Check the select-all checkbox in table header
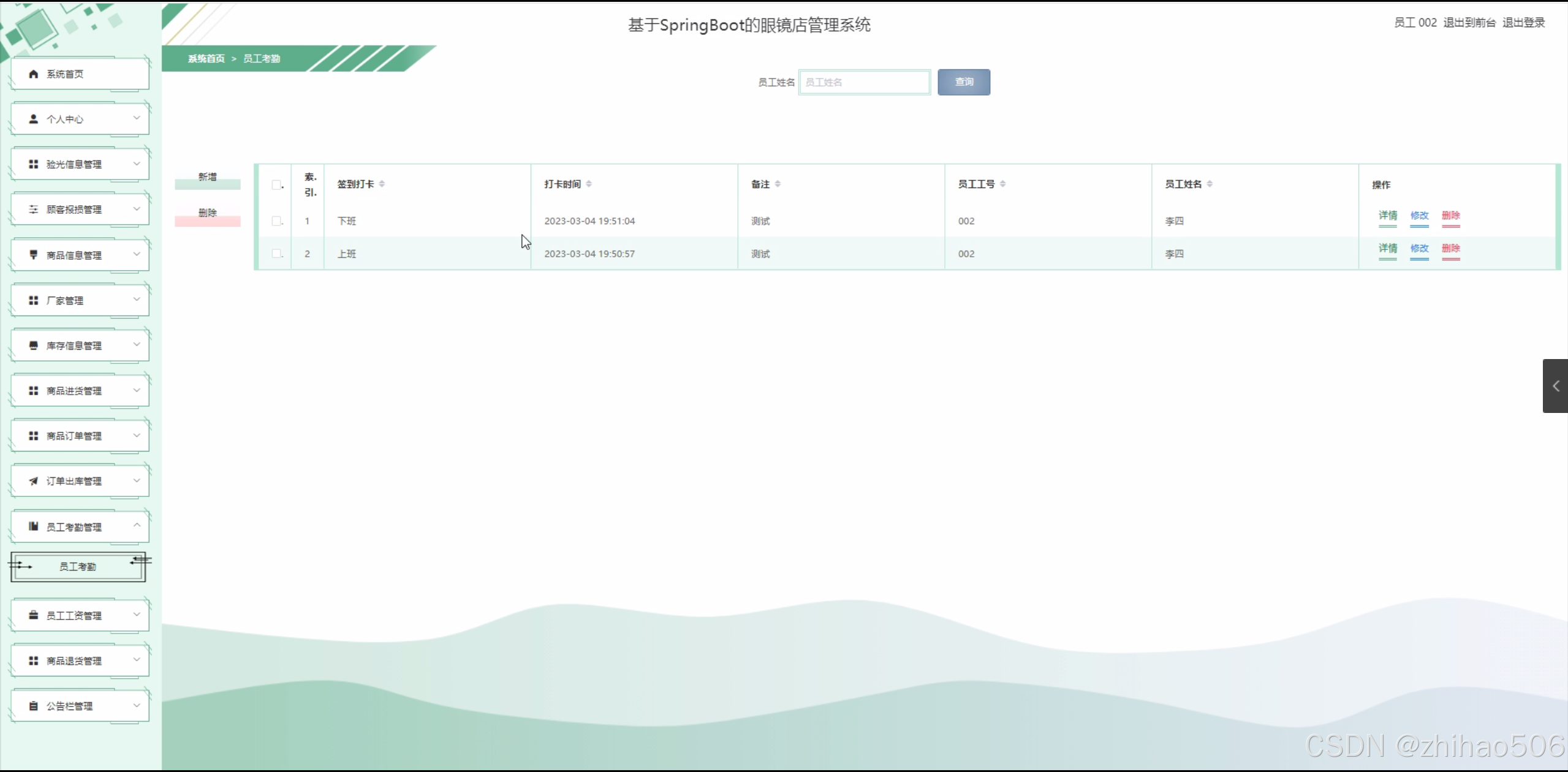This screenshot has width=1568, height=772. click(276, 184)
